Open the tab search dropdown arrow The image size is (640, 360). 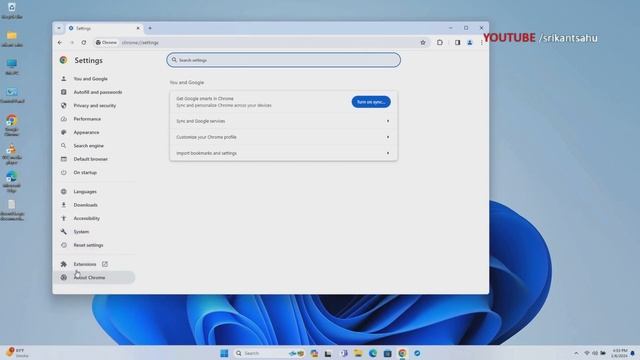pos(59,28)
